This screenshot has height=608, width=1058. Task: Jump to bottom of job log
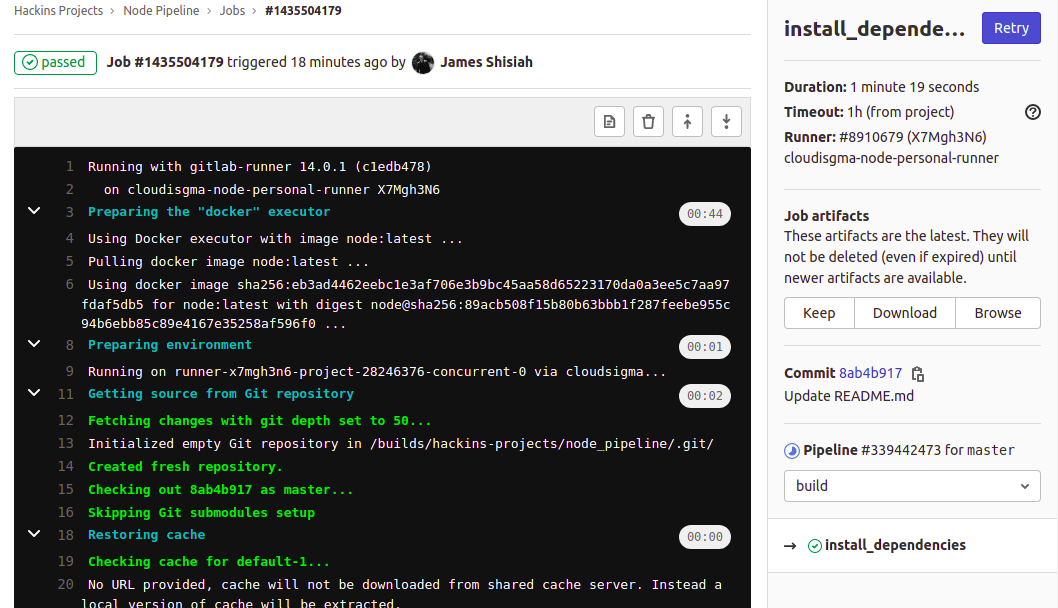pyautogui.click(x=727, y=121)
